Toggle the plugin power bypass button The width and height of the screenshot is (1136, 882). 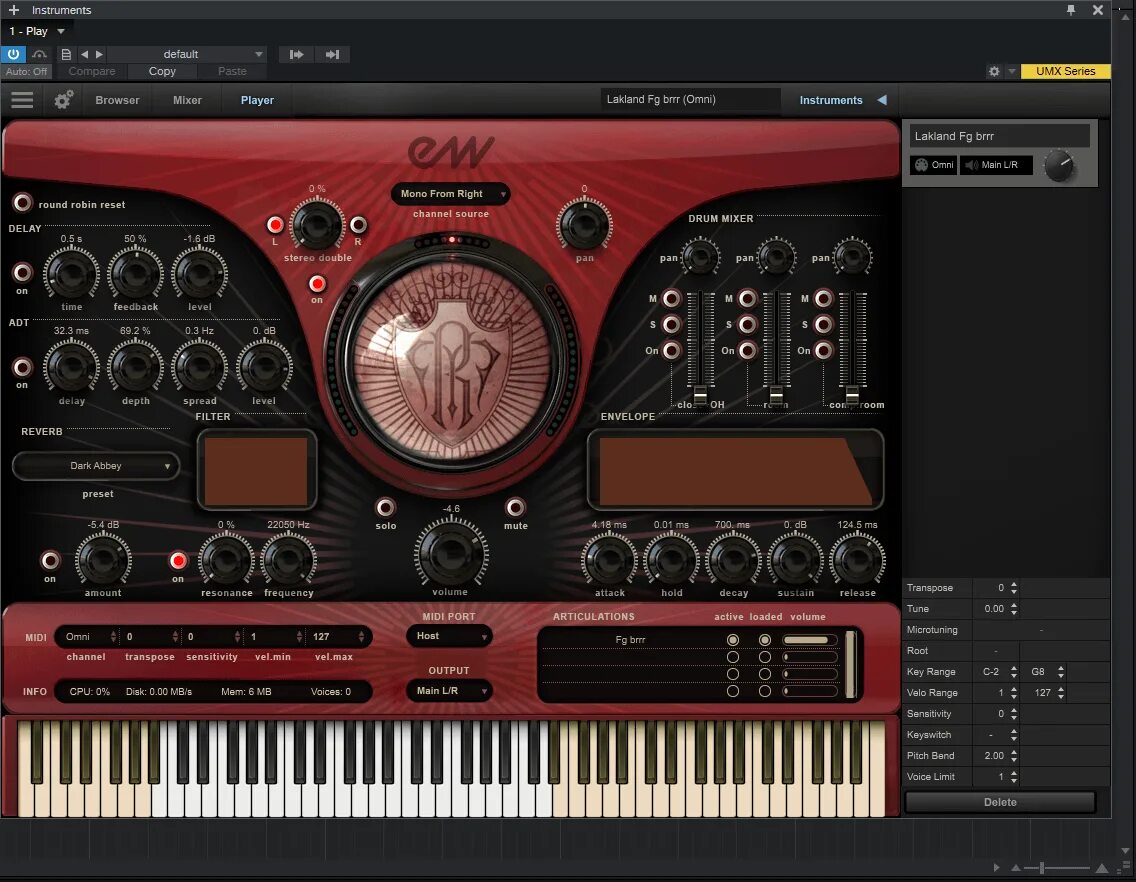[x=14, y=54]
